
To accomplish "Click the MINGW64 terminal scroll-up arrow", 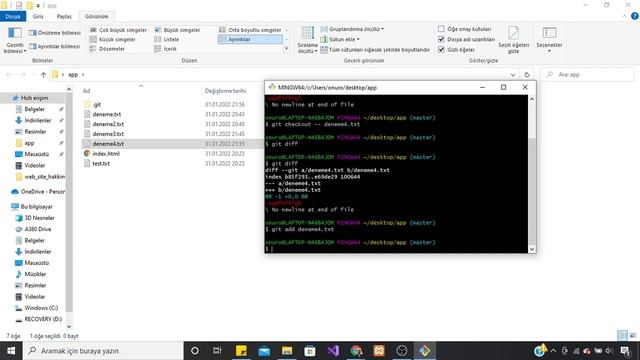I will 532,99.
